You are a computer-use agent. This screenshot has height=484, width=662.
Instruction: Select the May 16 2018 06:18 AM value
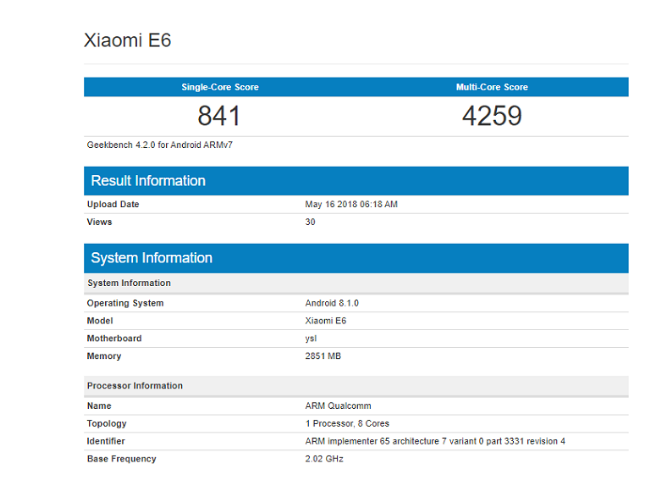(x=351, y=204)
